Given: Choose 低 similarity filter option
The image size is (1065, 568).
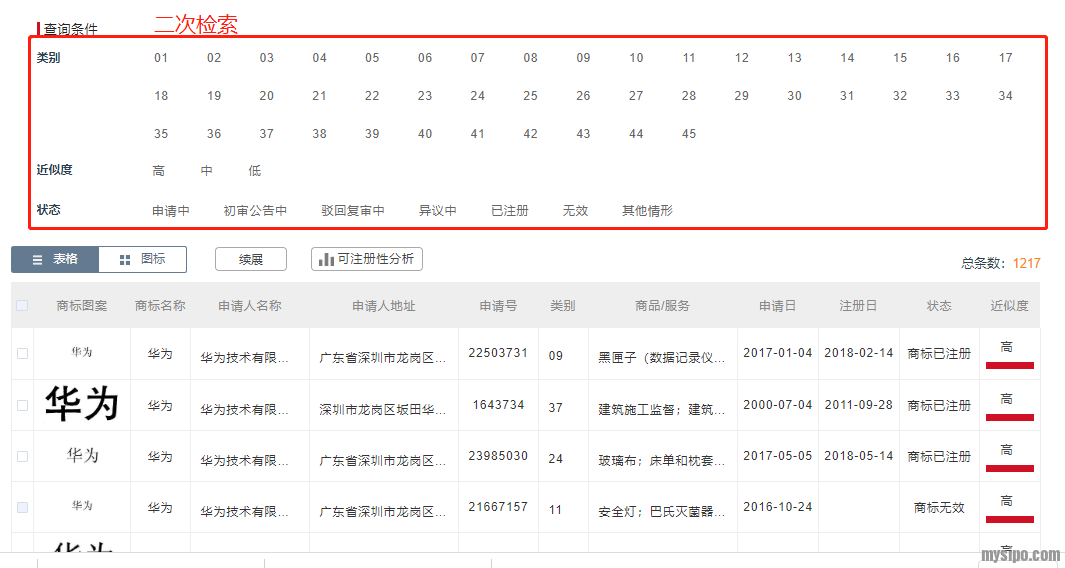Looking at the screenshot, I should pos(254,171).
